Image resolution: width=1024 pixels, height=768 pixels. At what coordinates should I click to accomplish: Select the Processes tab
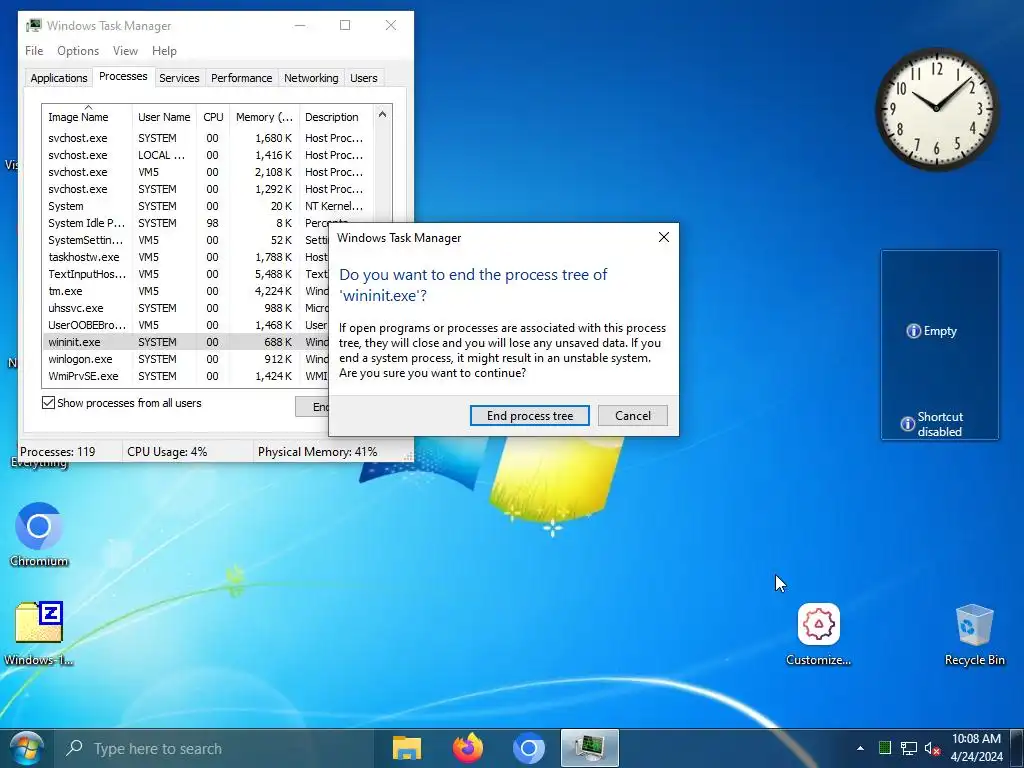(123, 76)
